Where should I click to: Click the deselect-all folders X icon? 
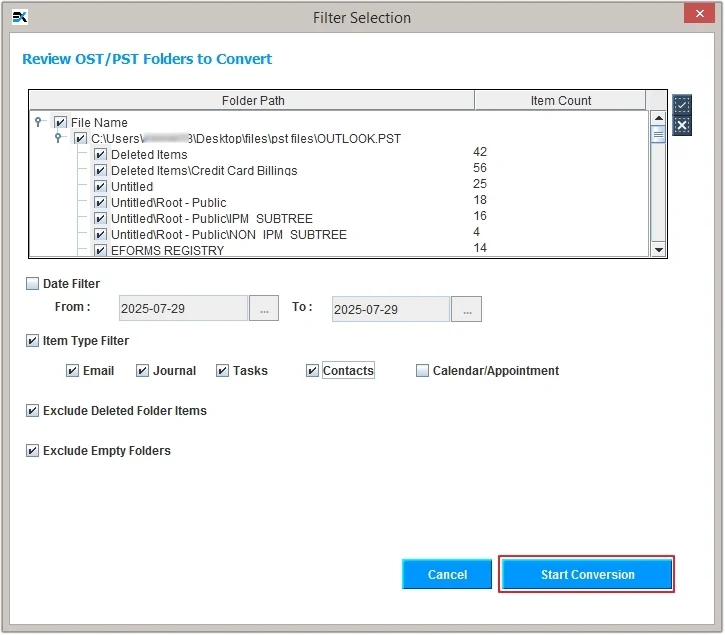point(682,126)
